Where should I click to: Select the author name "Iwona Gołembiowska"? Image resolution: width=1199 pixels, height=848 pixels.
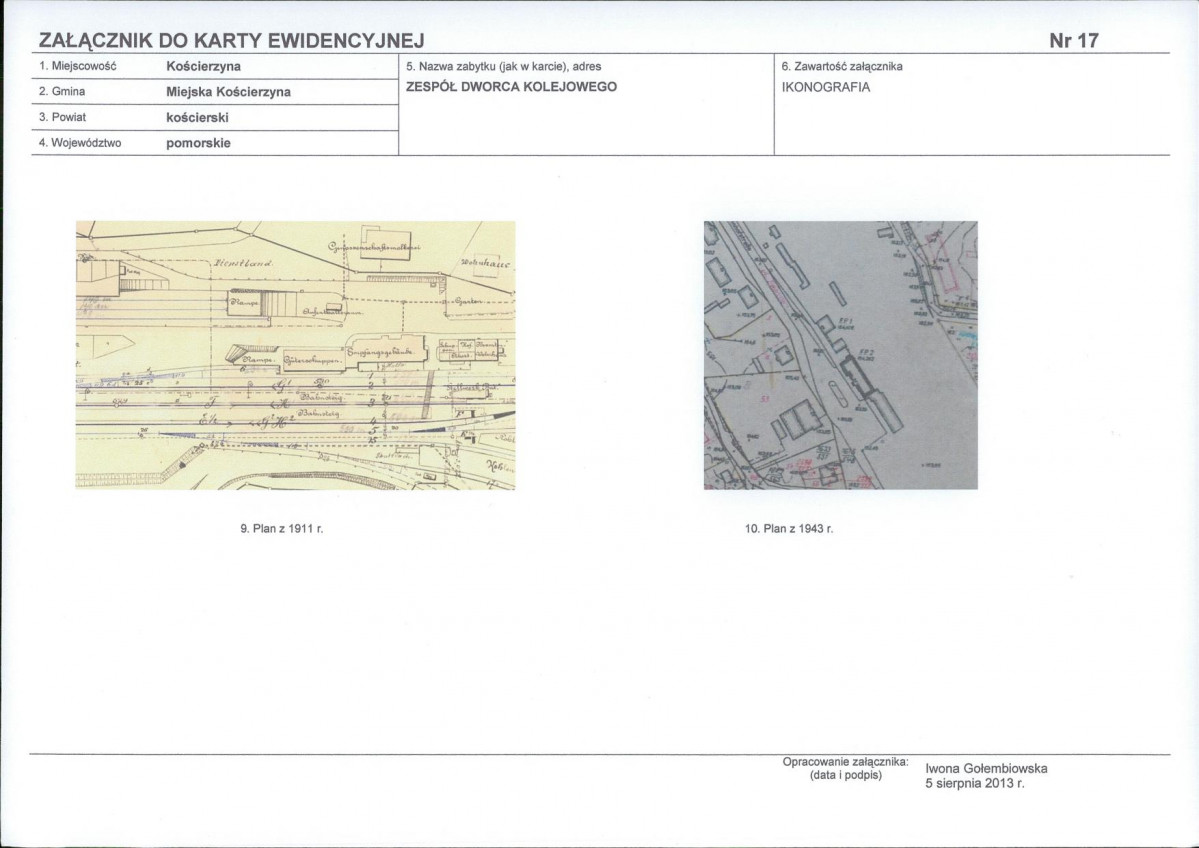986,768
